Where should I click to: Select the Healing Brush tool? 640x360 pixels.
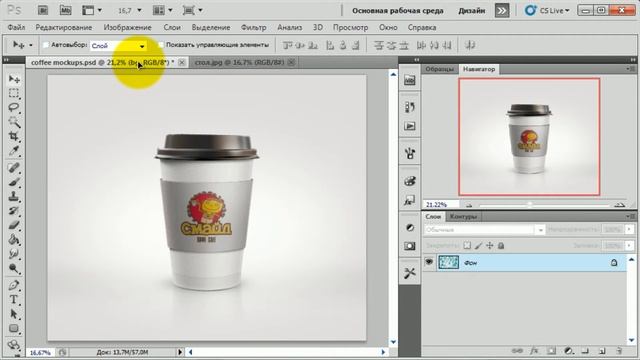click(14, 168)
